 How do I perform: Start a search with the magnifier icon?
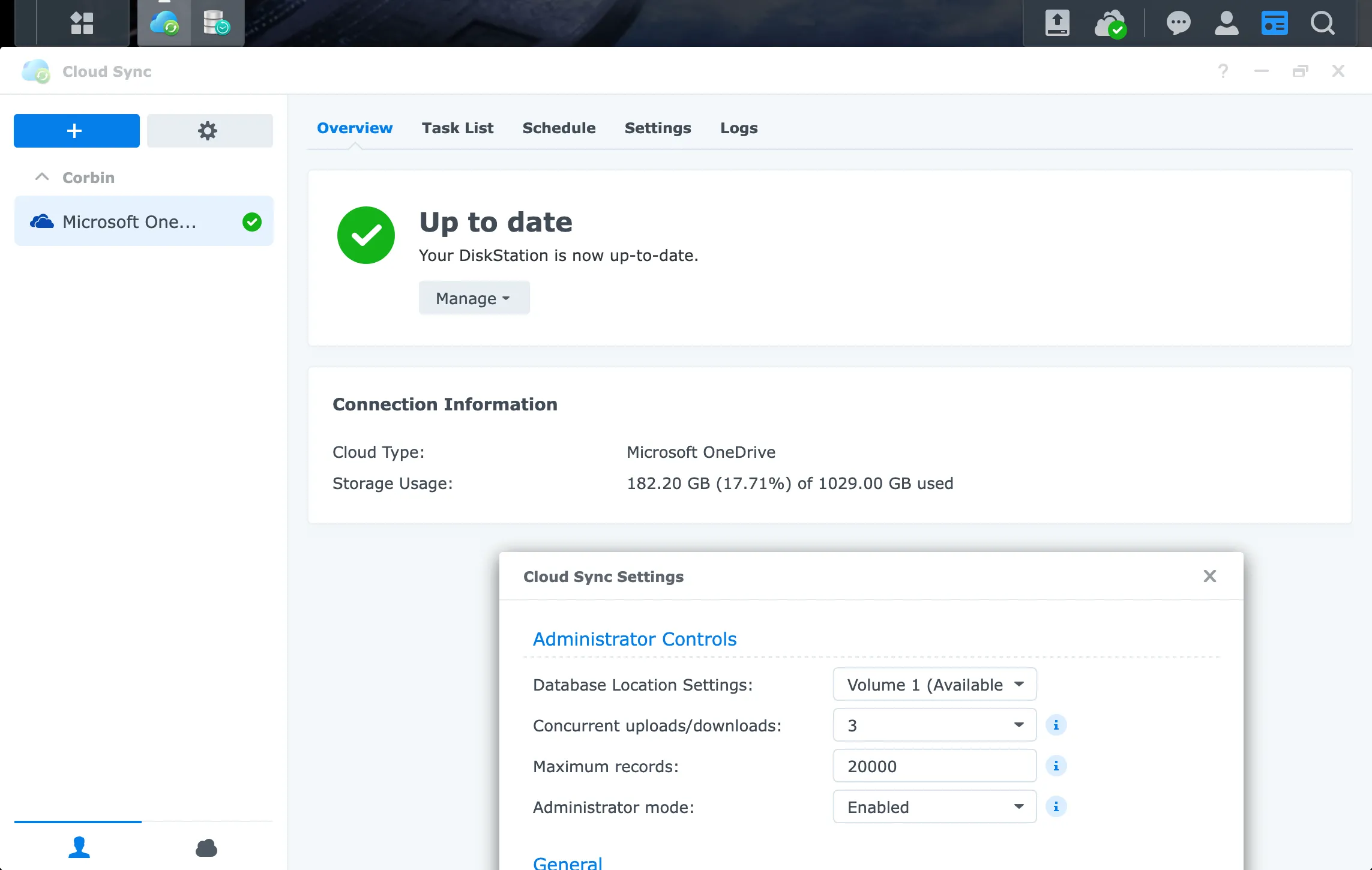[1323, 23]
